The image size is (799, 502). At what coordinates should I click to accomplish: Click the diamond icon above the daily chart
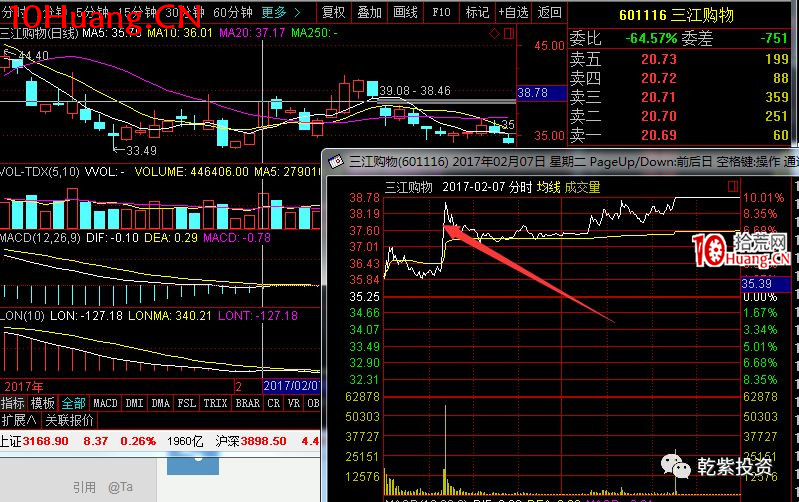point(494,34)
